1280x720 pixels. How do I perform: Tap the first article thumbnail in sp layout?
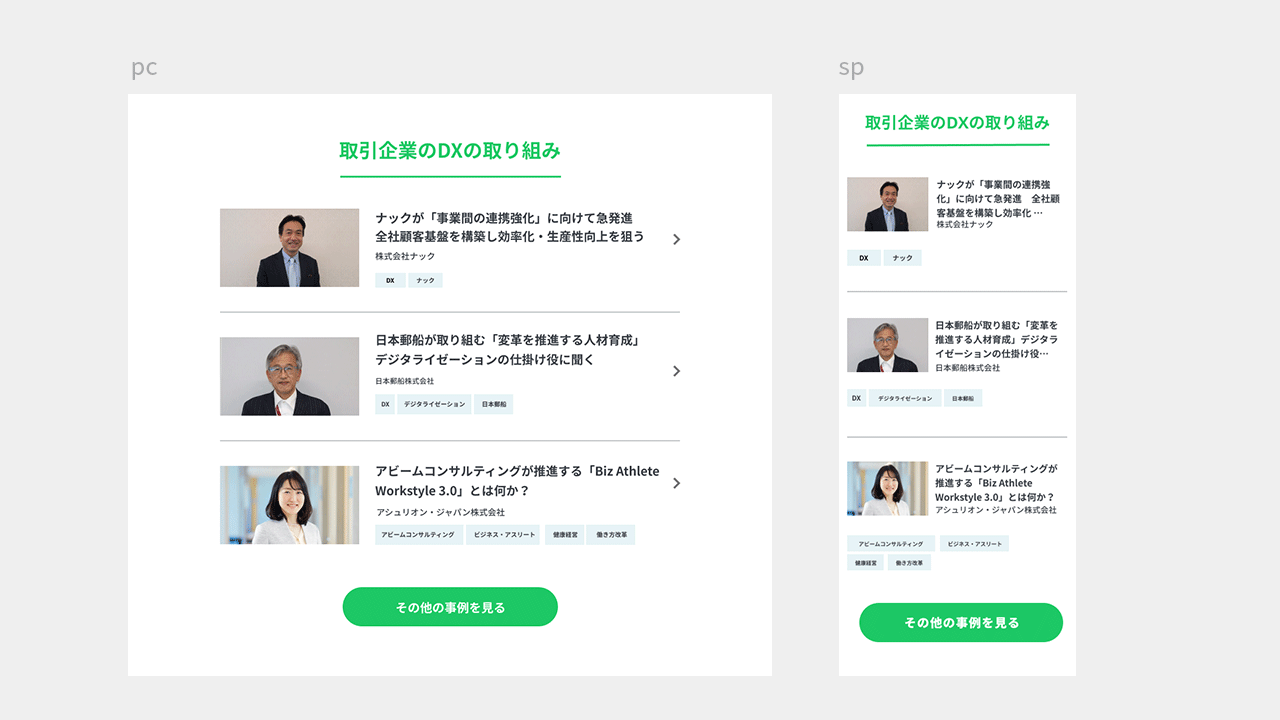pos(887,204)
